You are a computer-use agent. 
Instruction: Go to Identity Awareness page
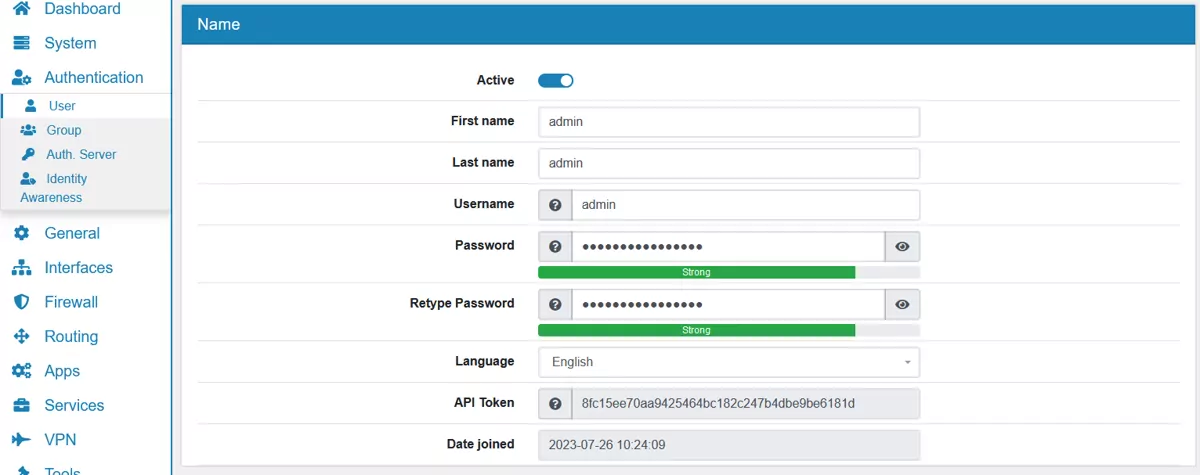66,179
